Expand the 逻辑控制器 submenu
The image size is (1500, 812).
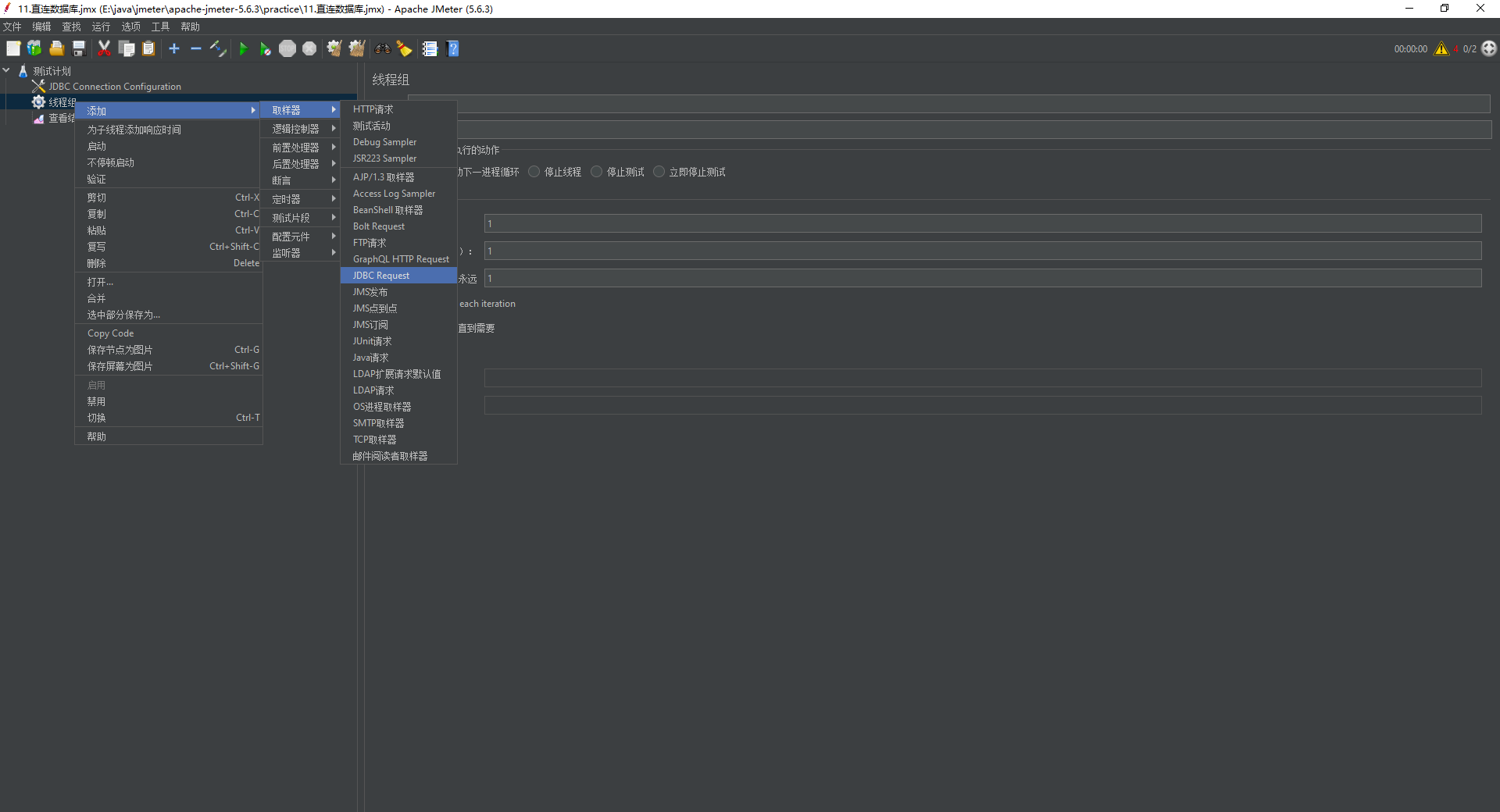point(300,129)
